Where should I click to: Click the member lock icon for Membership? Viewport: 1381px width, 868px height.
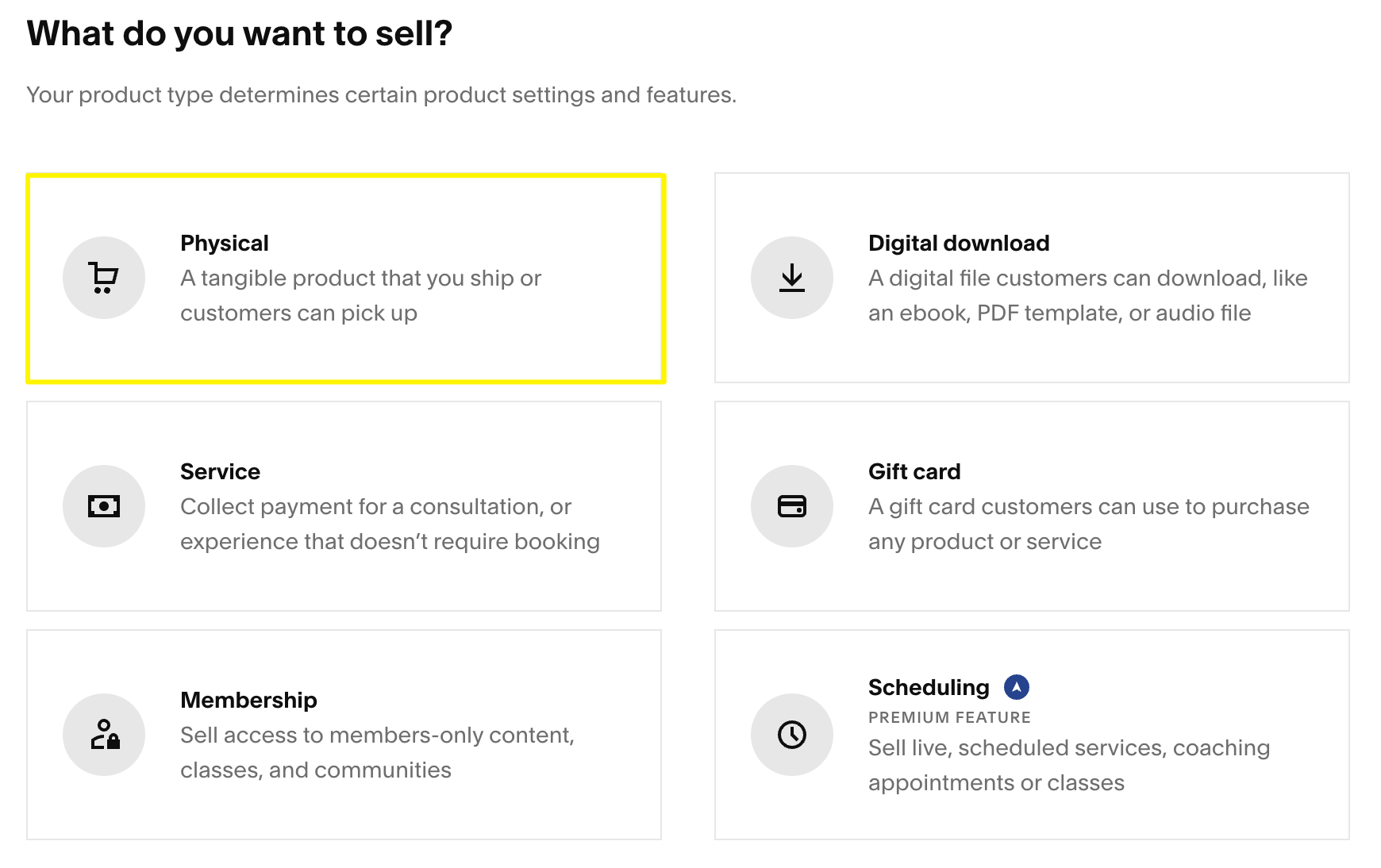click(x=104, y=735)
